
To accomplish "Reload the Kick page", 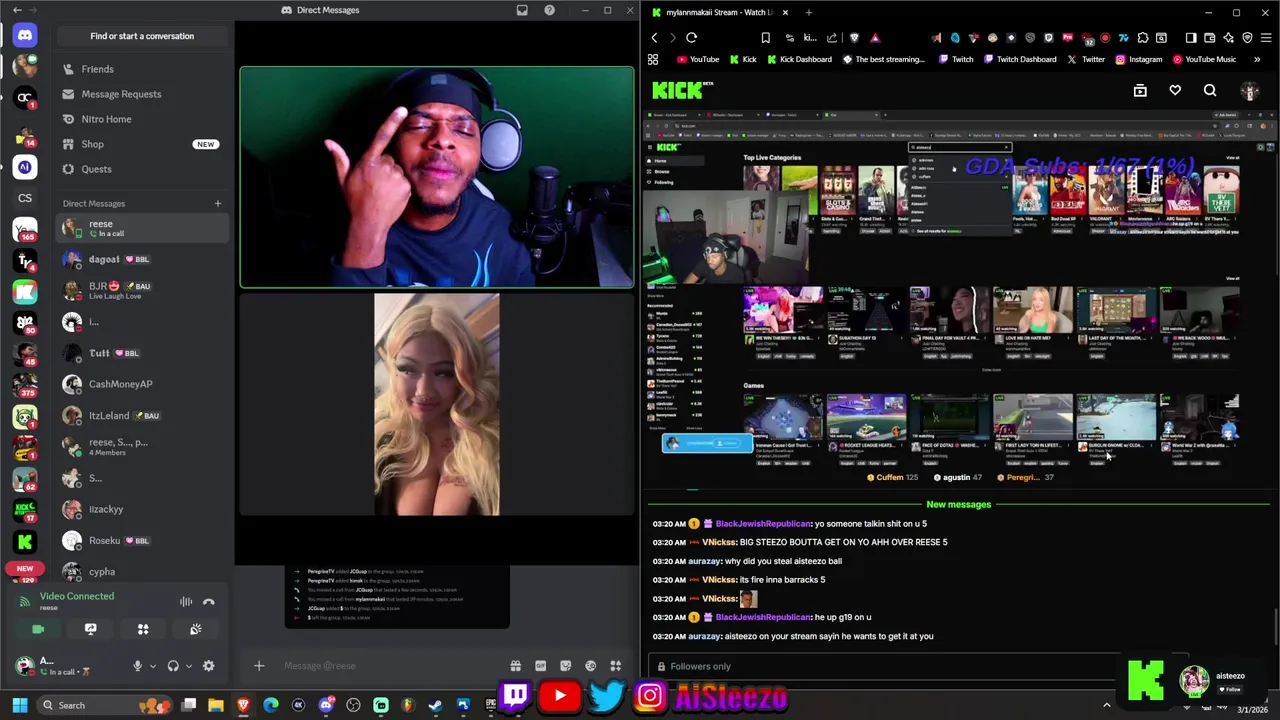I will tap(692, 38).
